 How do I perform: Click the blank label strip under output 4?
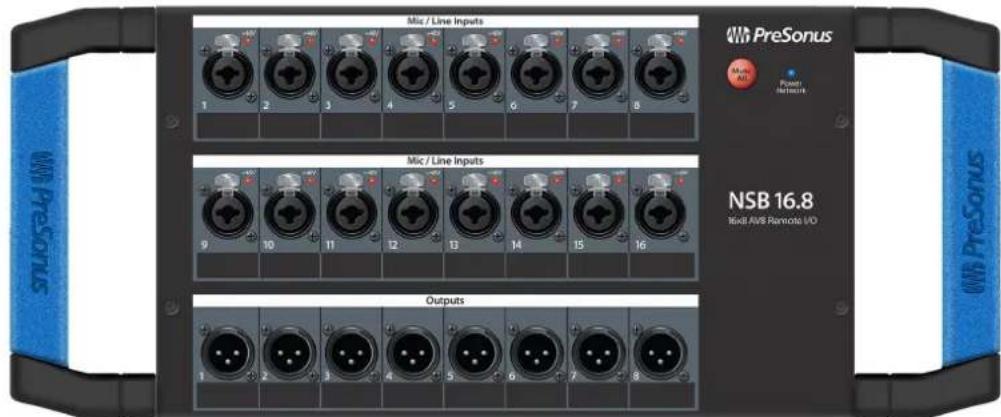pos(413,396)
